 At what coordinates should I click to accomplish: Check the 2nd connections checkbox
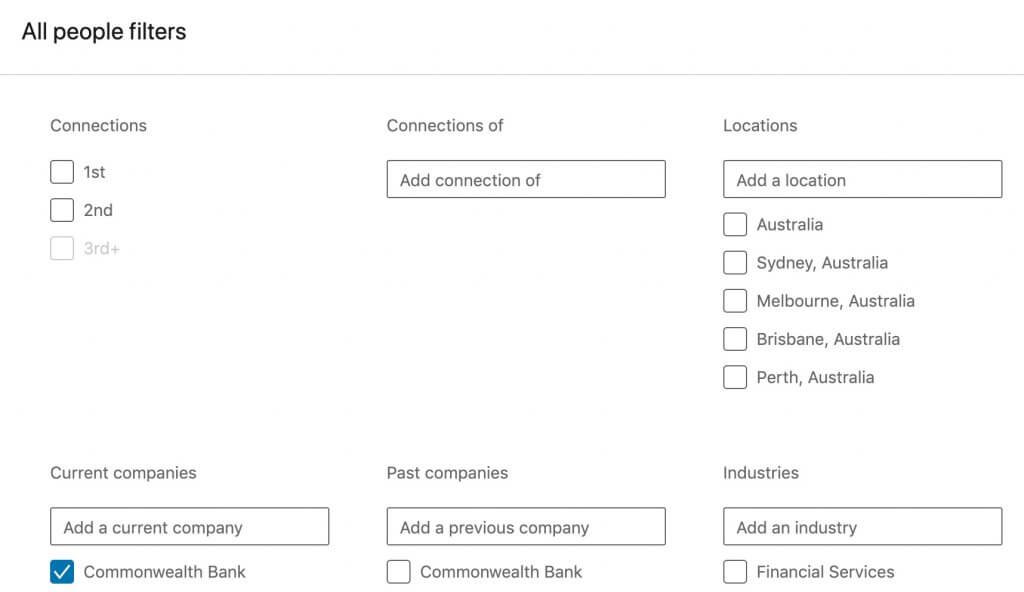(62, 210)
